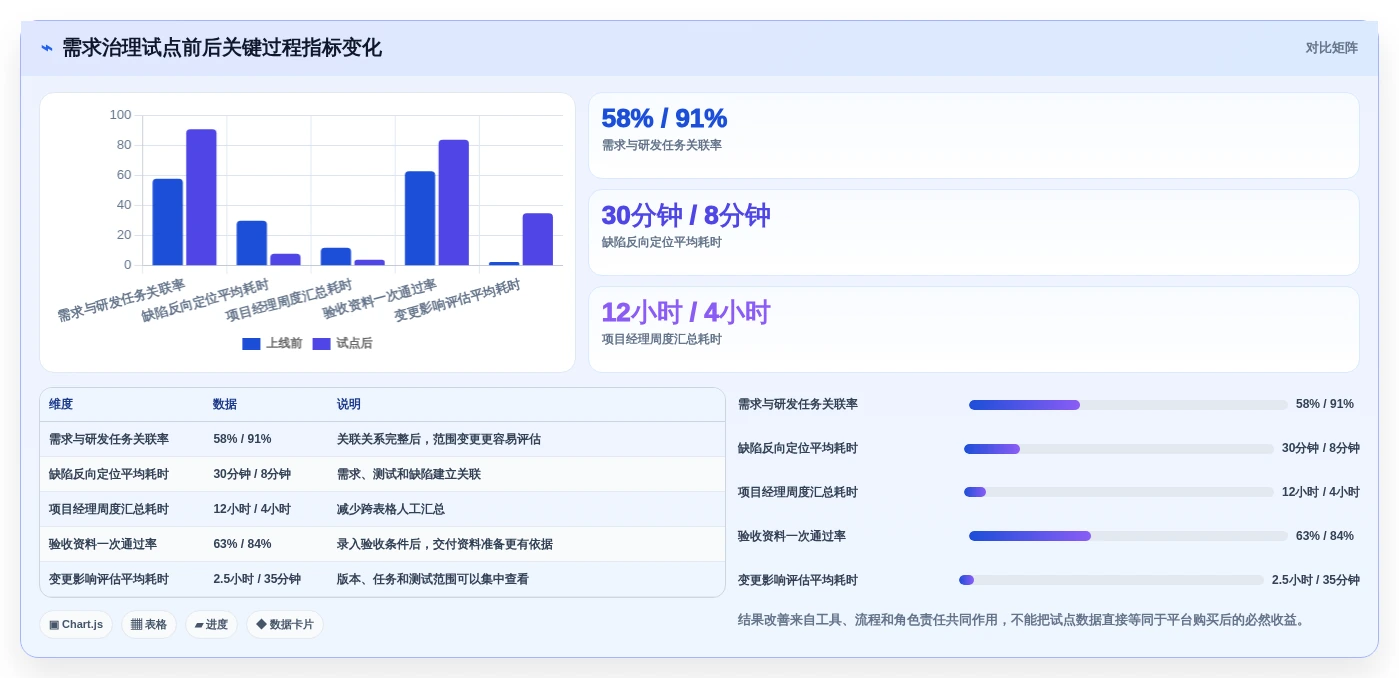Click the footnote starting 结果改善来自工具
The height and width of the screenshot is (678, 1399).
tap(1023, 620)
